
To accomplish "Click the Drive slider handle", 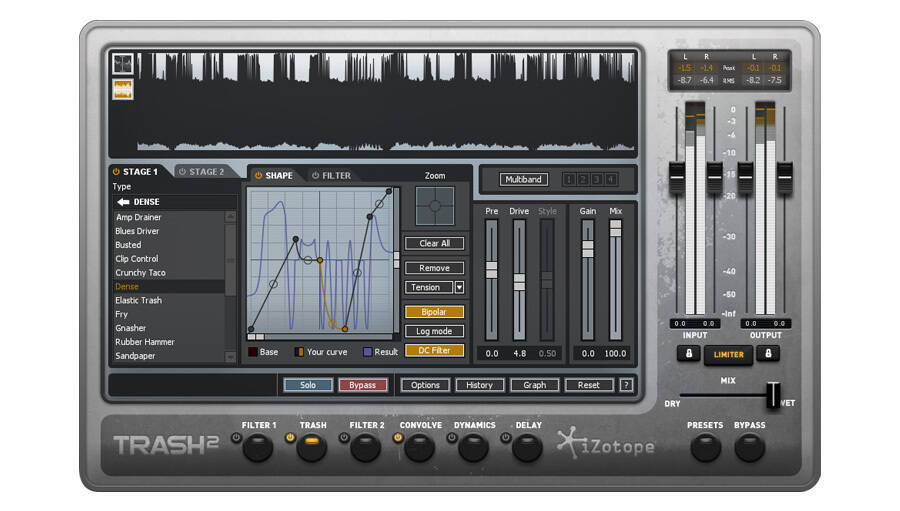I will point(519,281).
